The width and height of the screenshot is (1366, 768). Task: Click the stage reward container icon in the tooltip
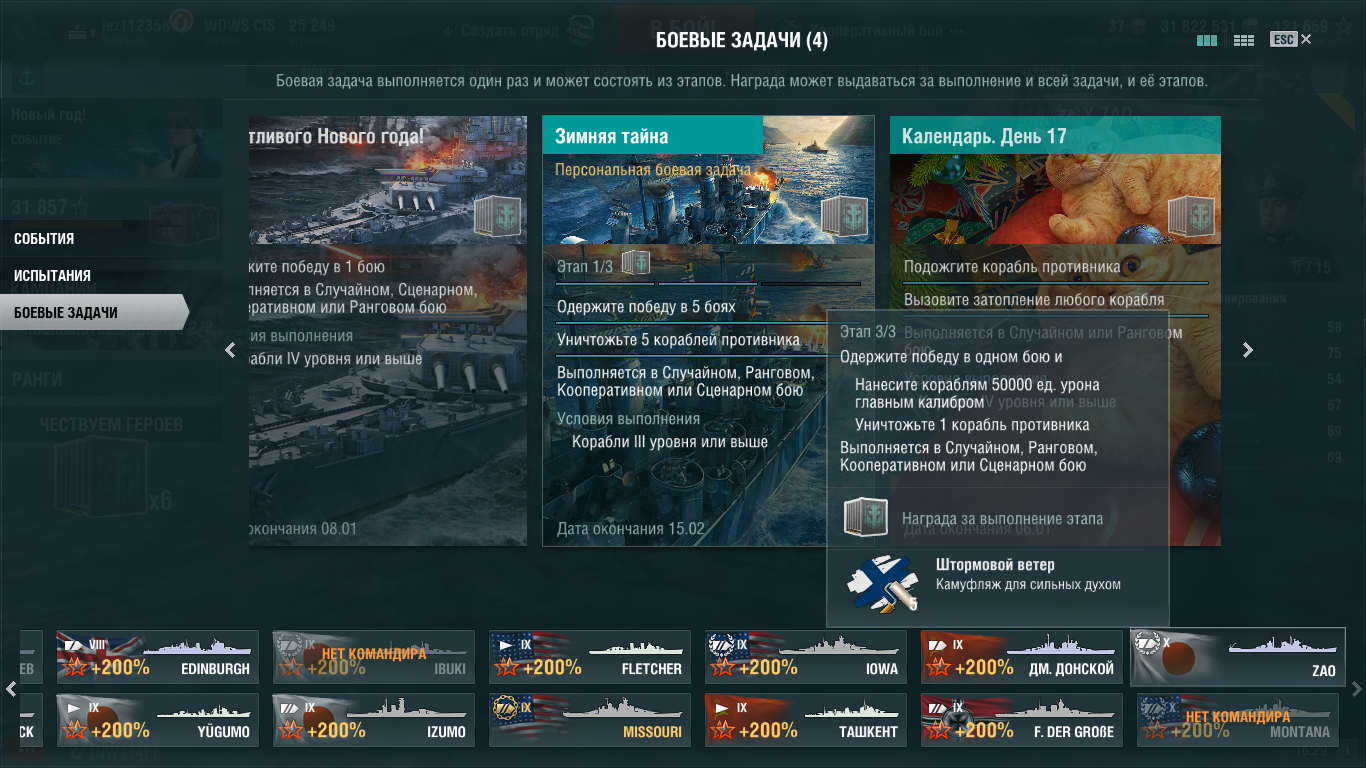click(x=865, y=518)
